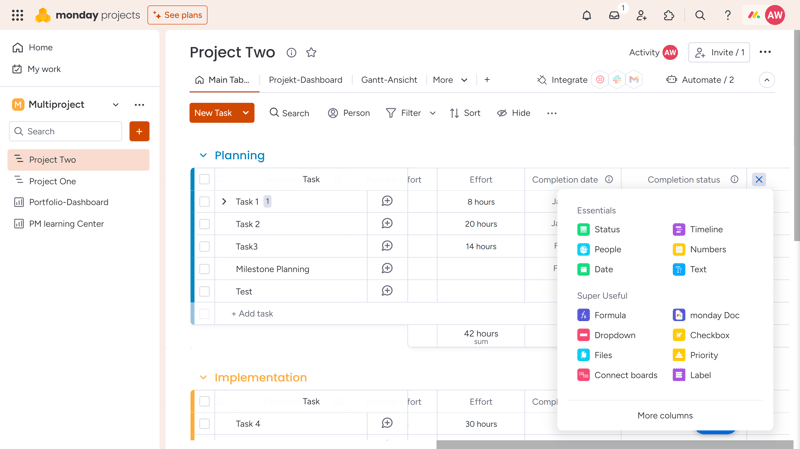800x449 pixels.
Task: Select the Milestone Planning row checkbox
Action: (x=205, y=269)
